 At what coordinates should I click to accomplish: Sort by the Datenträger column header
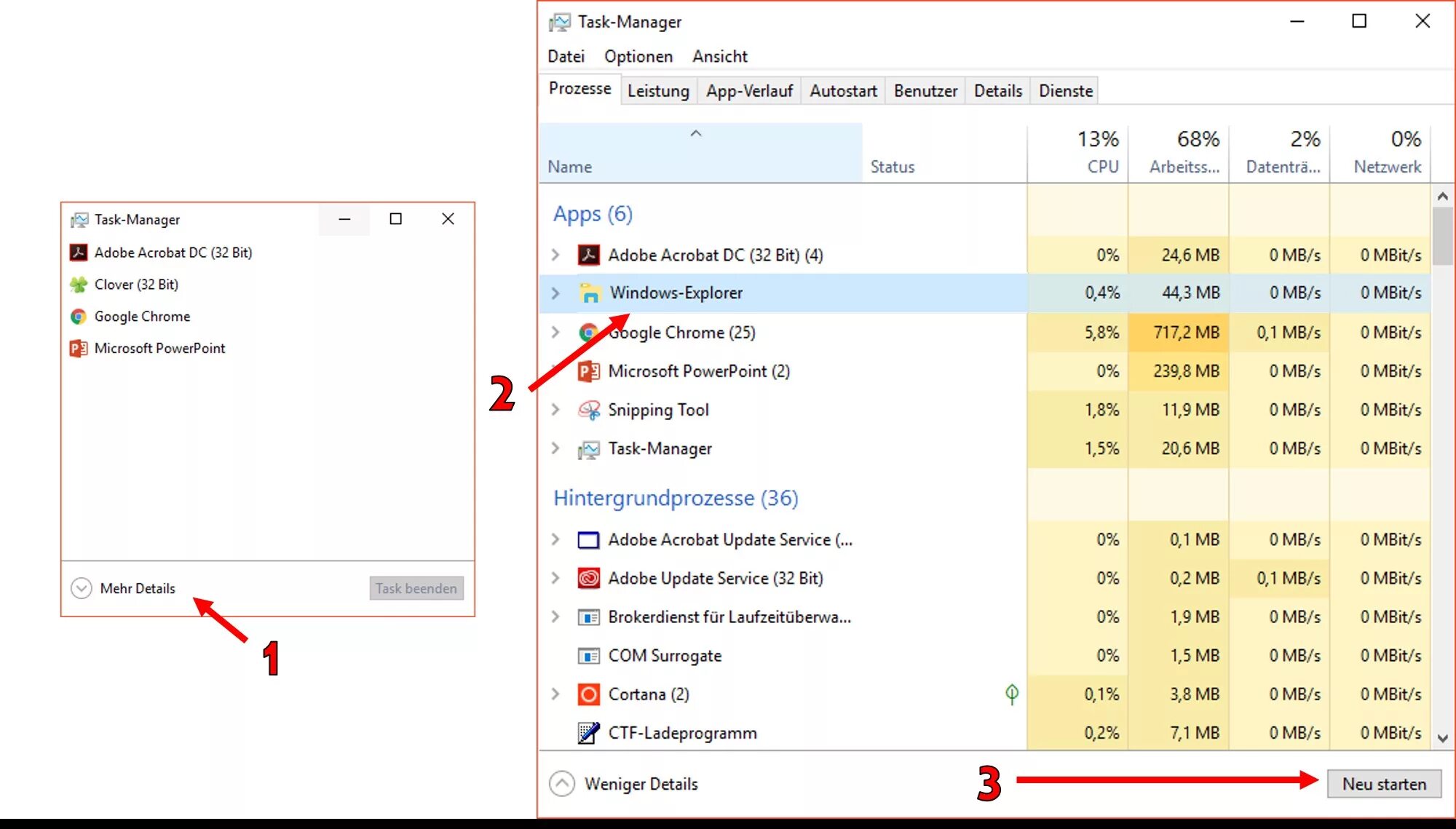click(x=1279, y=153)
